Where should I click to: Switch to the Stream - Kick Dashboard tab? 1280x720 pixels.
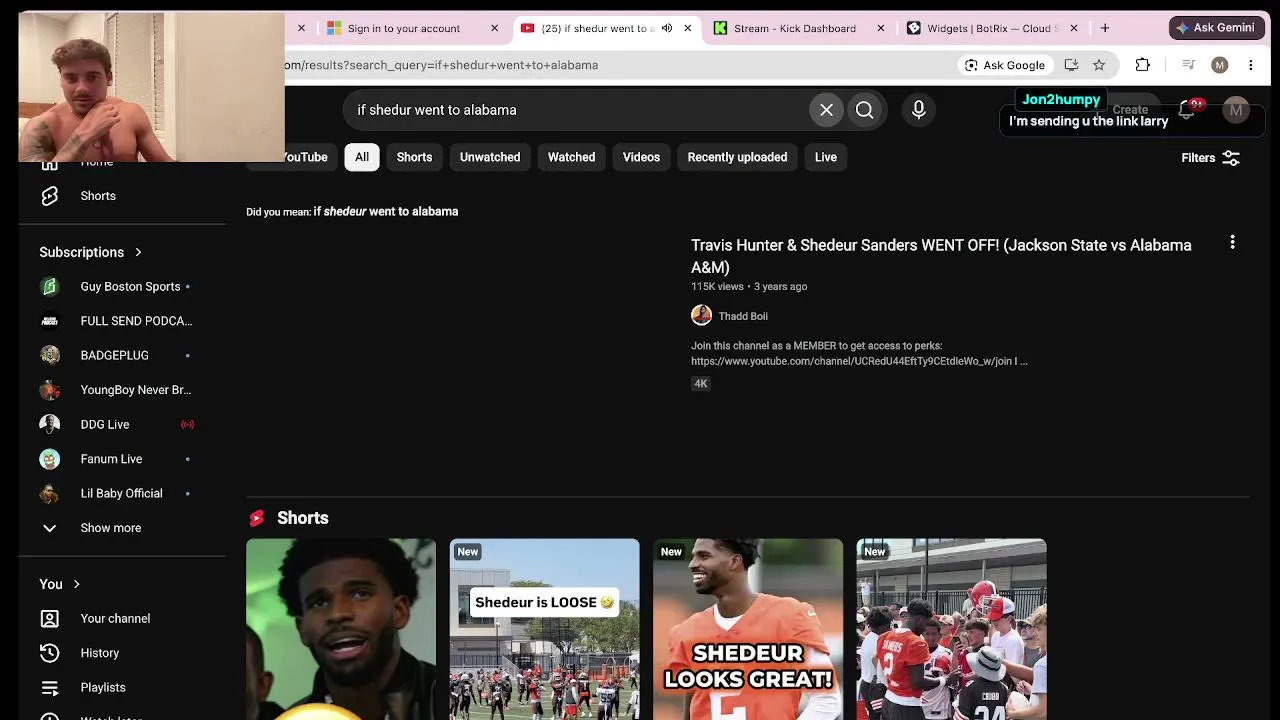[795, 28]
